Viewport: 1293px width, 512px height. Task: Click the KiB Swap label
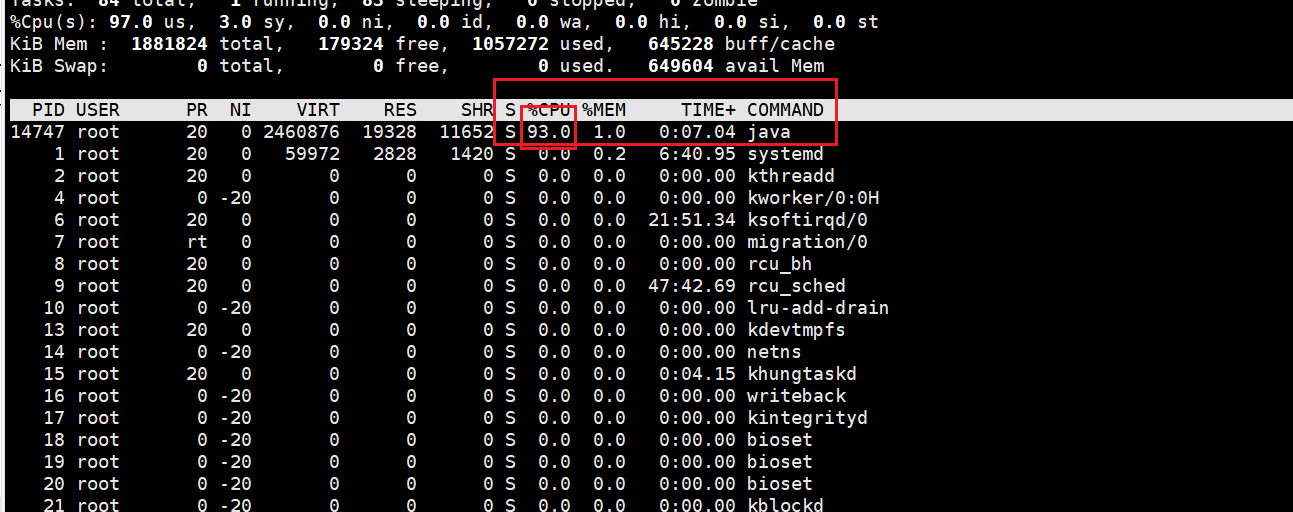(x=59, y=66)
